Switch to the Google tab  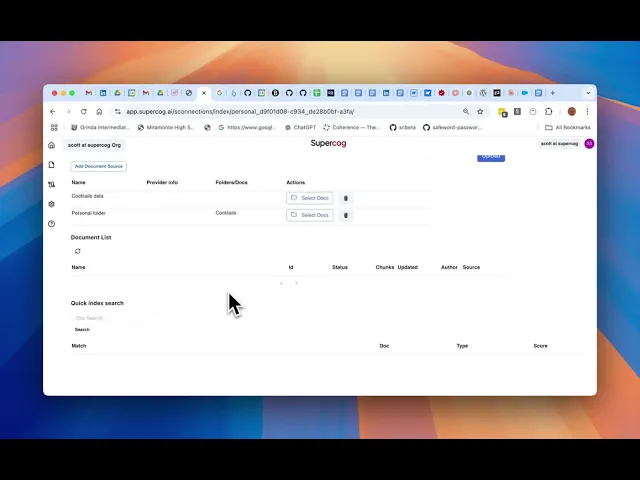[219, 93]
